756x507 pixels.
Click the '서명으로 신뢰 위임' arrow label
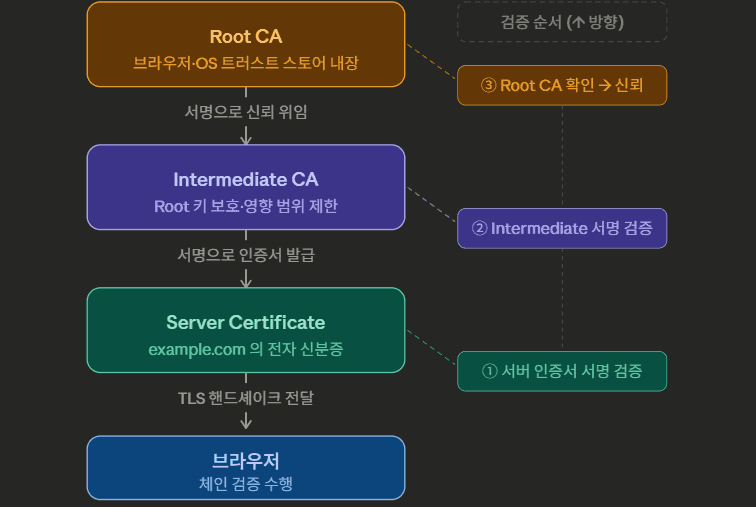point(246,112)
